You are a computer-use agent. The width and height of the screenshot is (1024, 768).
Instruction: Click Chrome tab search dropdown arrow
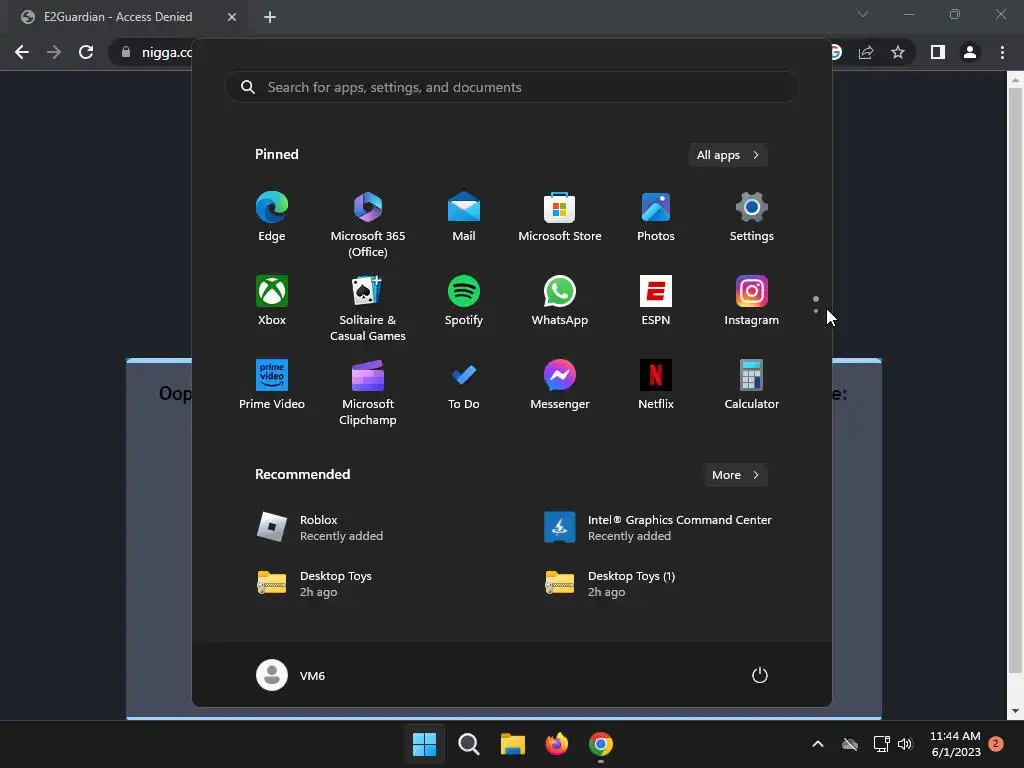(863, 14)
